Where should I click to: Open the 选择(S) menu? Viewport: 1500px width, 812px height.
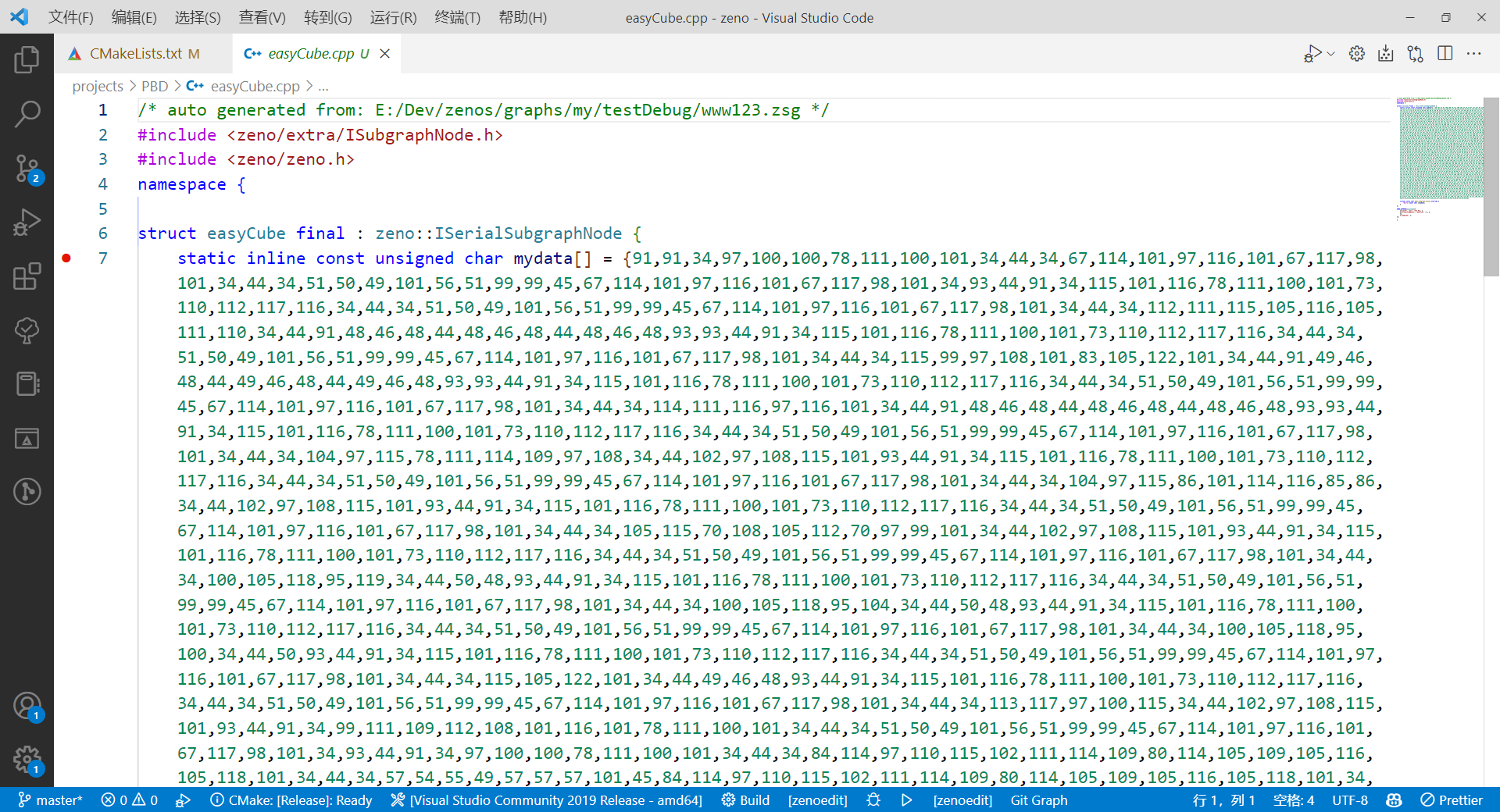198,17
